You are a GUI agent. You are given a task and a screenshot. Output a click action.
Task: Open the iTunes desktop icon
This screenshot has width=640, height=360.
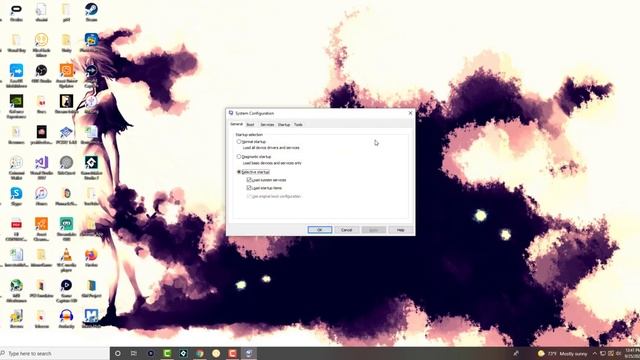pyautogui.click(x=41, y=196)
